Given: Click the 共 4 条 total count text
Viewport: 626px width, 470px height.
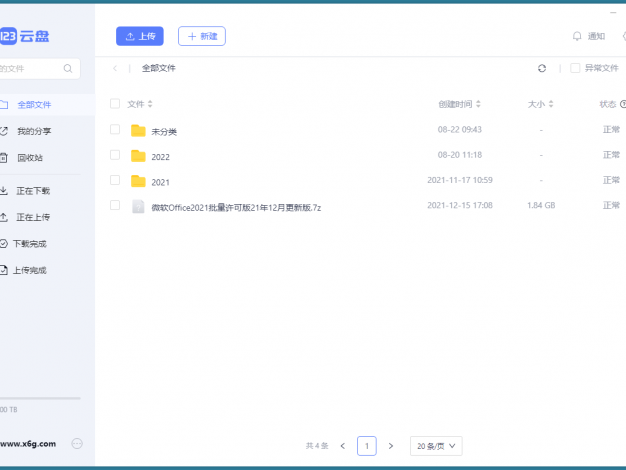Looking at the screenshot, I should pos(317,446).
